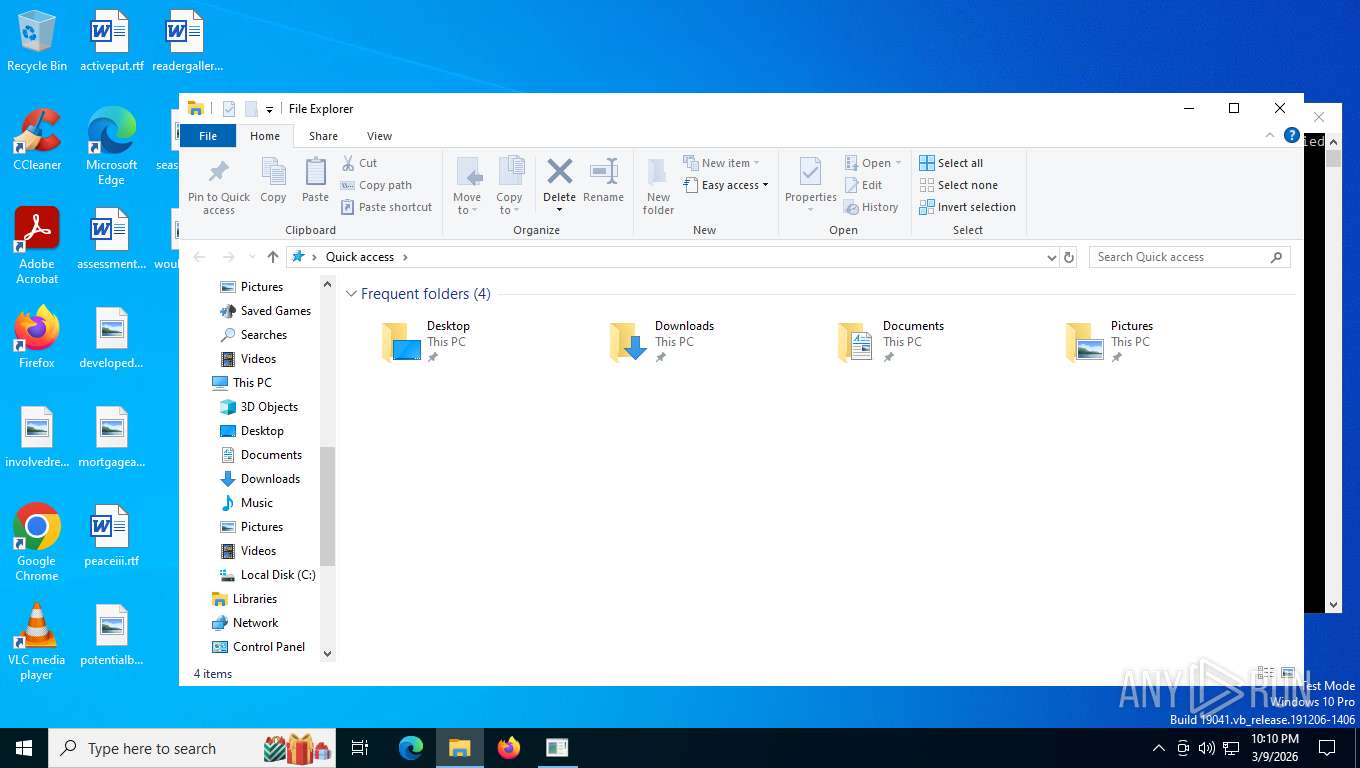This screenshot has height=768, width=1360.
Task: Click the Back navigation arrow
Action: [x=199, y=257]
